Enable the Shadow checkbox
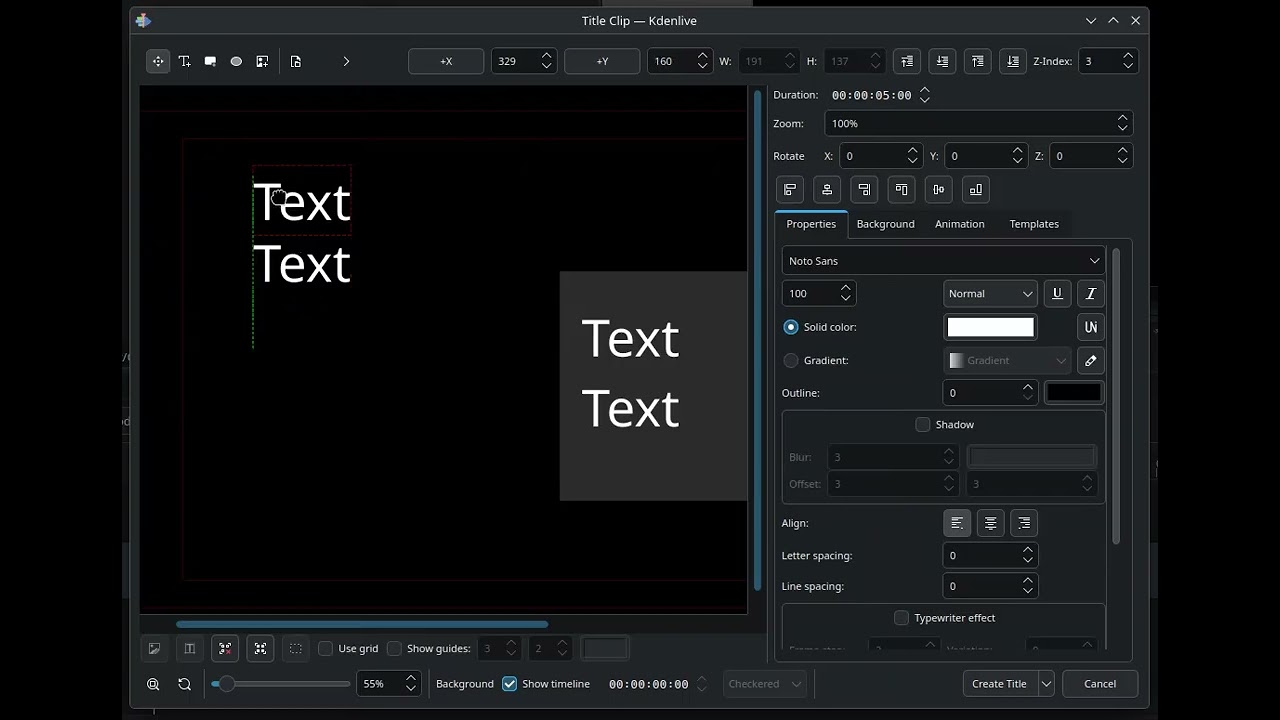Viewport: 1280px width, 720px height. coord(923,425)
